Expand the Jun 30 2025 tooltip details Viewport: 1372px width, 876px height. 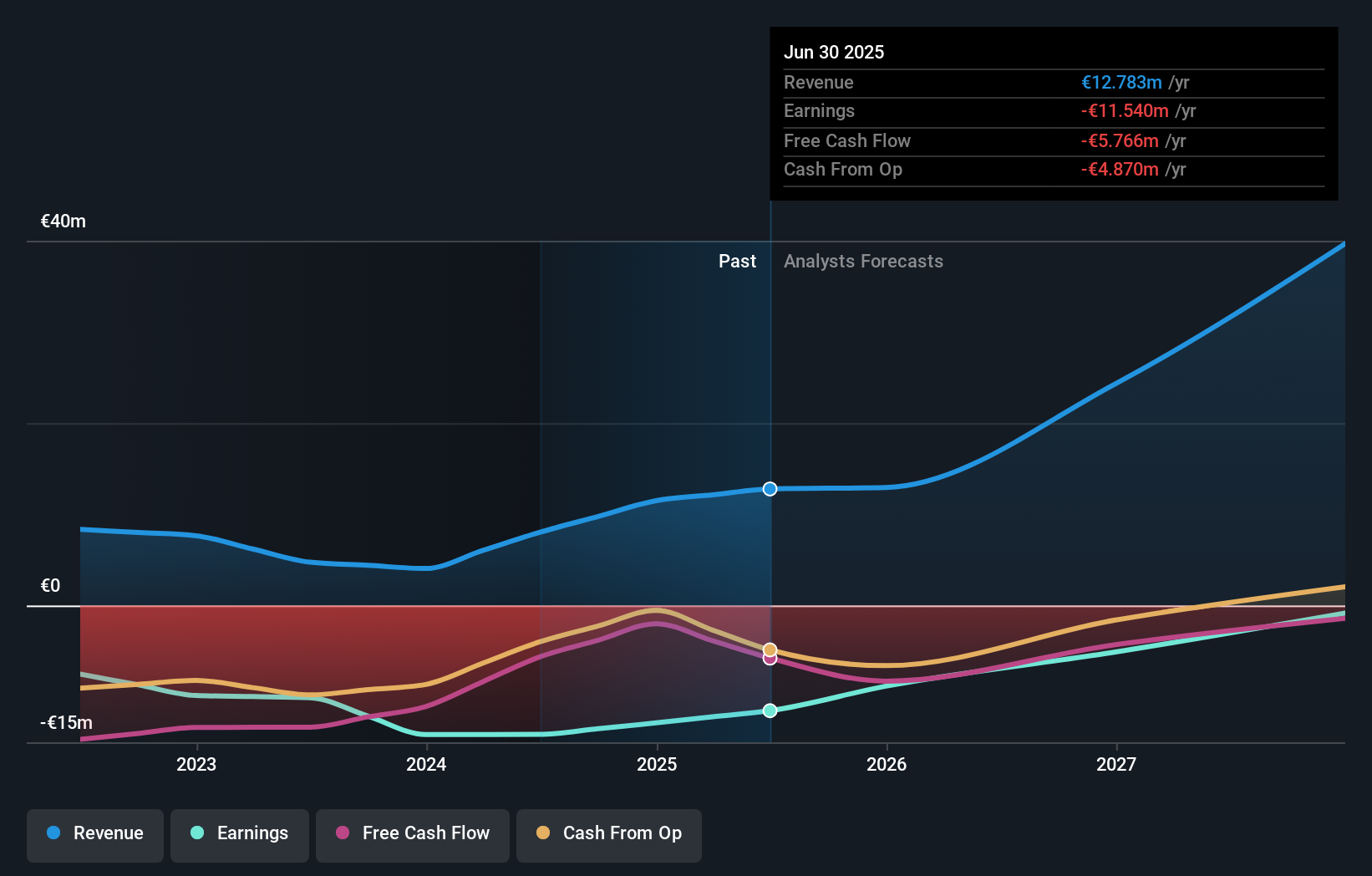tap(834, 52)
